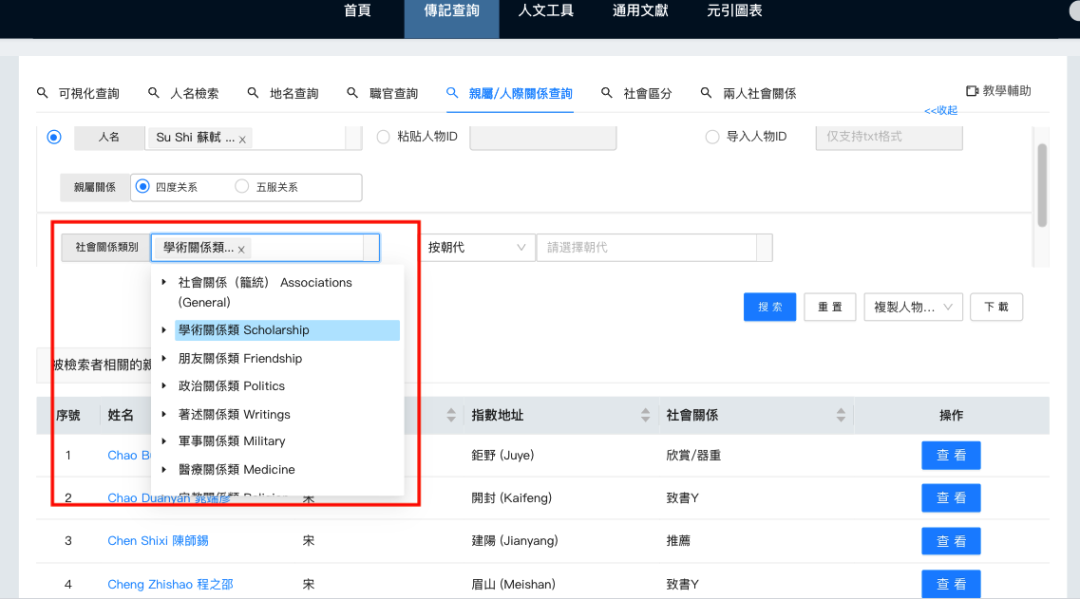Viewport: 1080px width, 599px height.
Task: Click sort arrows on 社會關係 column
Action: [x=842, y=415]
